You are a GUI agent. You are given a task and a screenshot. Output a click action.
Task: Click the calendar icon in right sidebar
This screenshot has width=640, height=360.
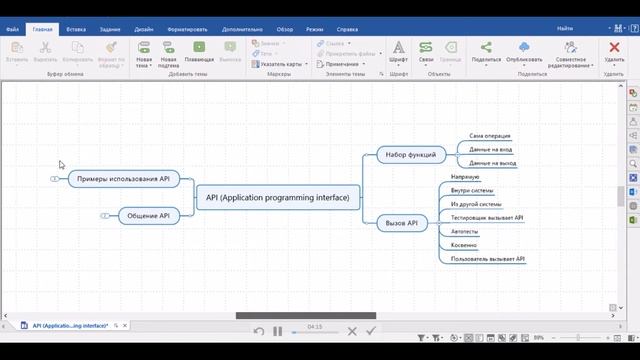(633, 108)
